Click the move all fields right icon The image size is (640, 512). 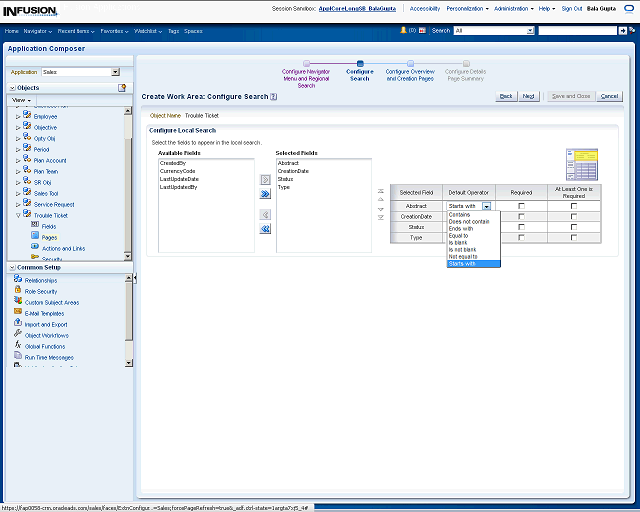coord(265,194)
